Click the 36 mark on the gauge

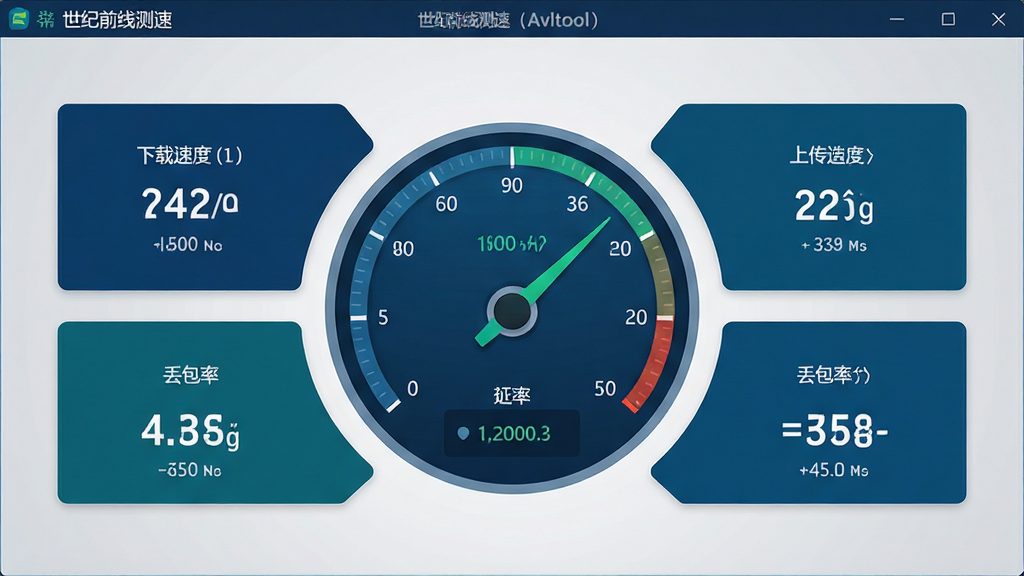[577, 204]
